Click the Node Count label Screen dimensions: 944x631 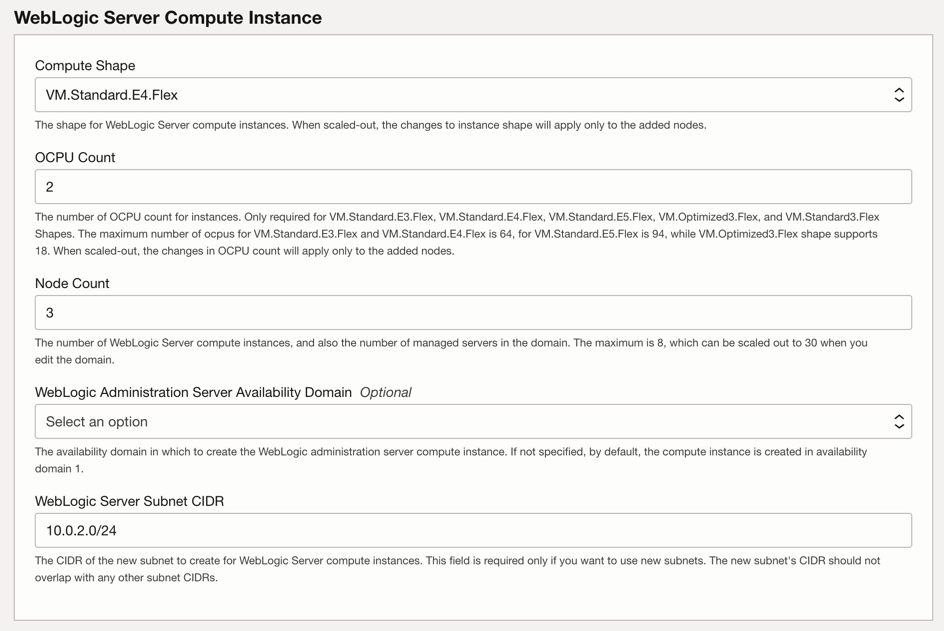[72, 284]
